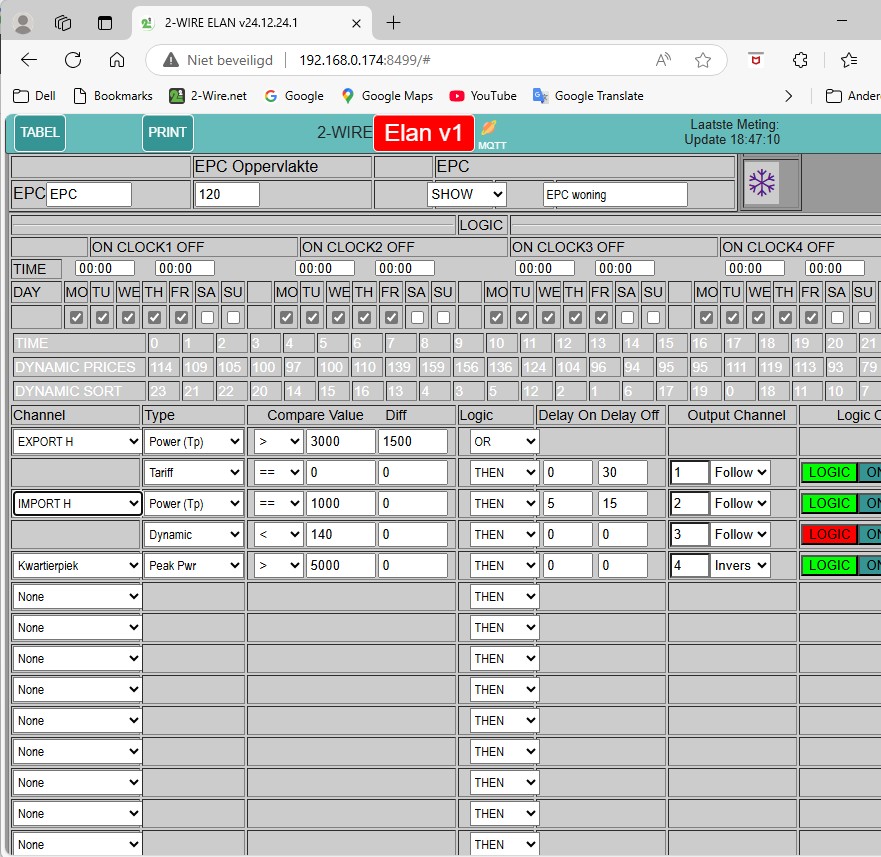The height and width of the screenshot is (857, 881).
Task: Click the browser profile avatar icon
Action: 23,23
